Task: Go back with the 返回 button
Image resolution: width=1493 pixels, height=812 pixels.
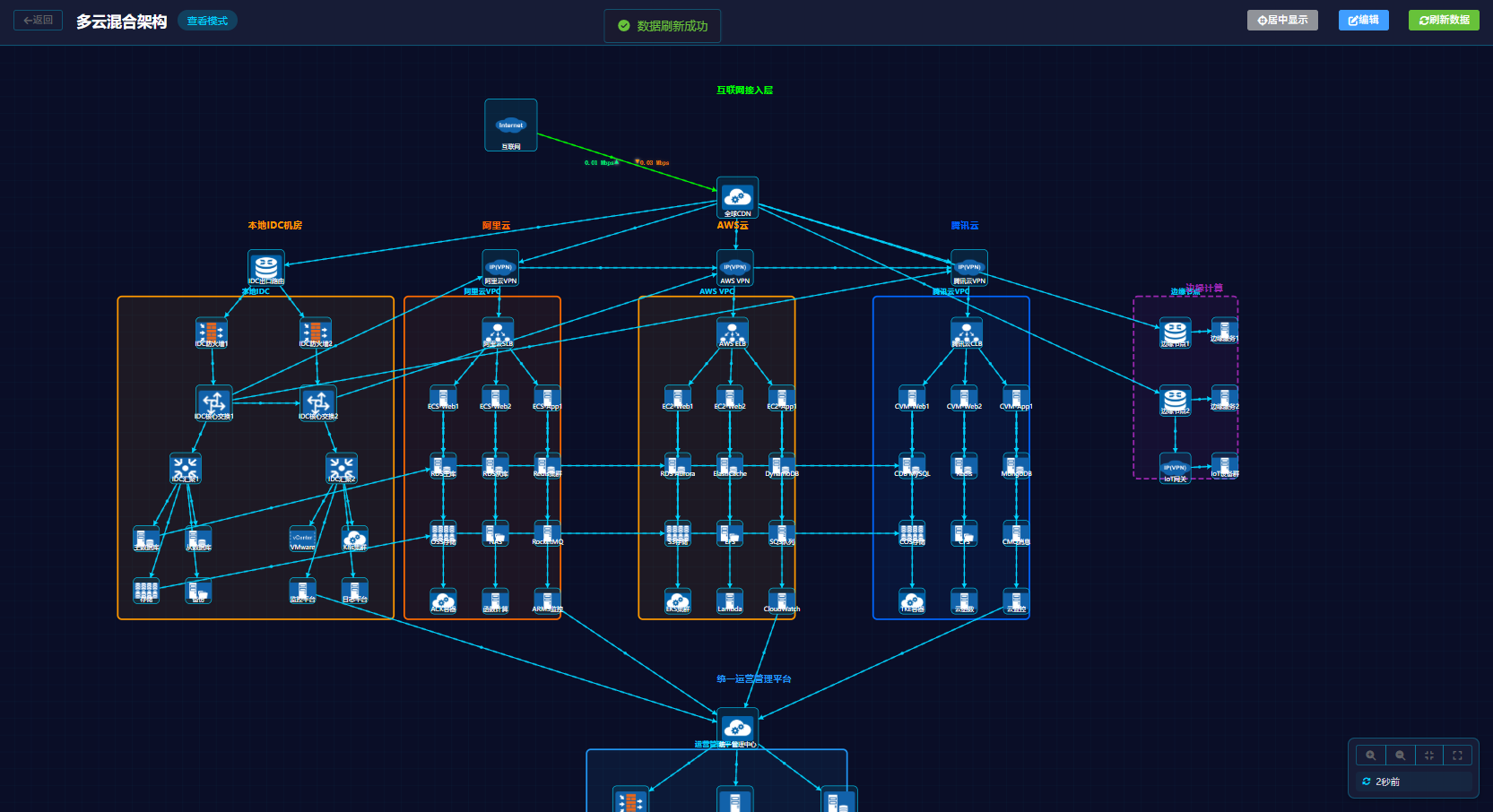Action: click(x=38, y=20)
